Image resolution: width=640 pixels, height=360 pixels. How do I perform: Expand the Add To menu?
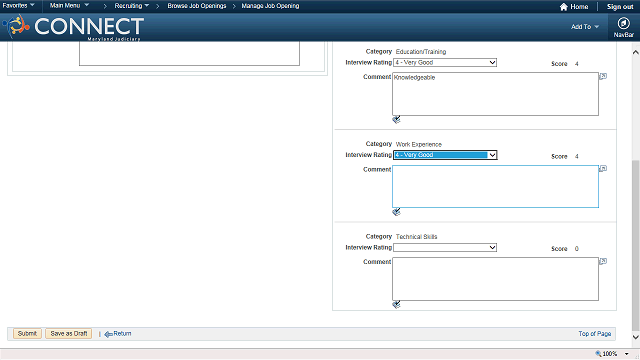[584, 27]
